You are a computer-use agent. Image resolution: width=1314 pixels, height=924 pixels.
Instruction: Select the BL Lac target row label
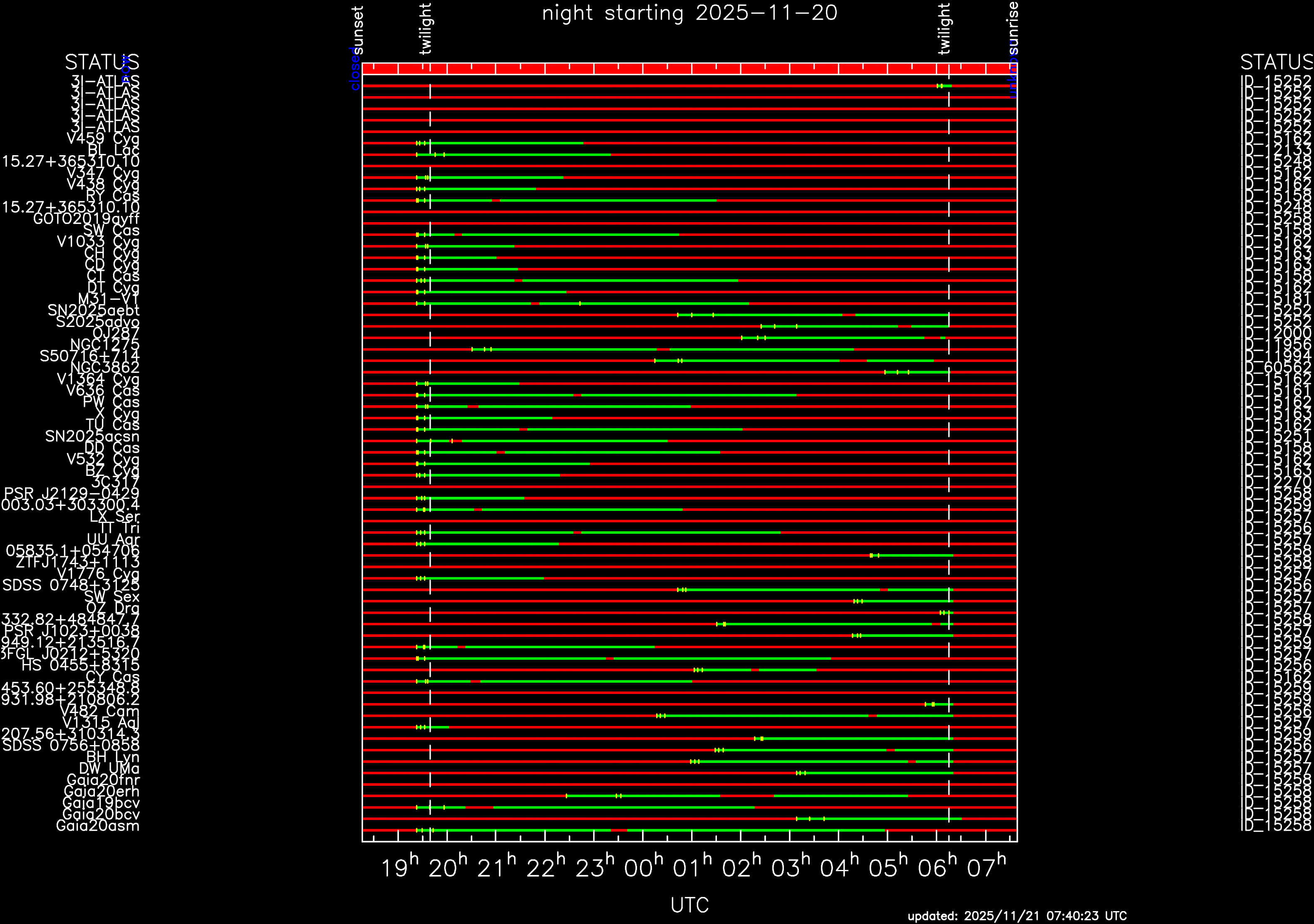(113, 150)
